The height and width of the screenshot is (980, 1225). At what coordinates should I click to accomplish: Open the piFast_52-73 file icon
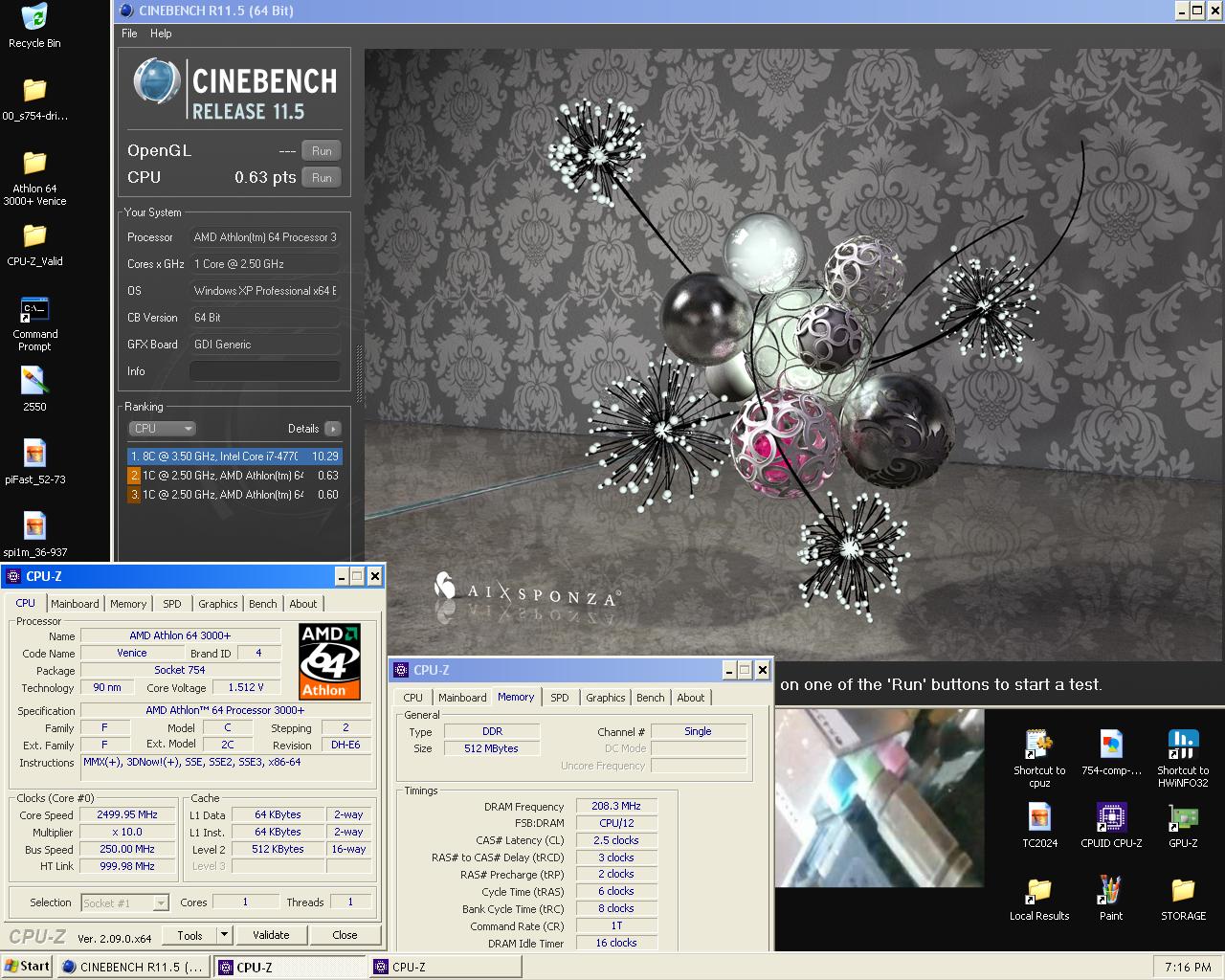(34, 454)
